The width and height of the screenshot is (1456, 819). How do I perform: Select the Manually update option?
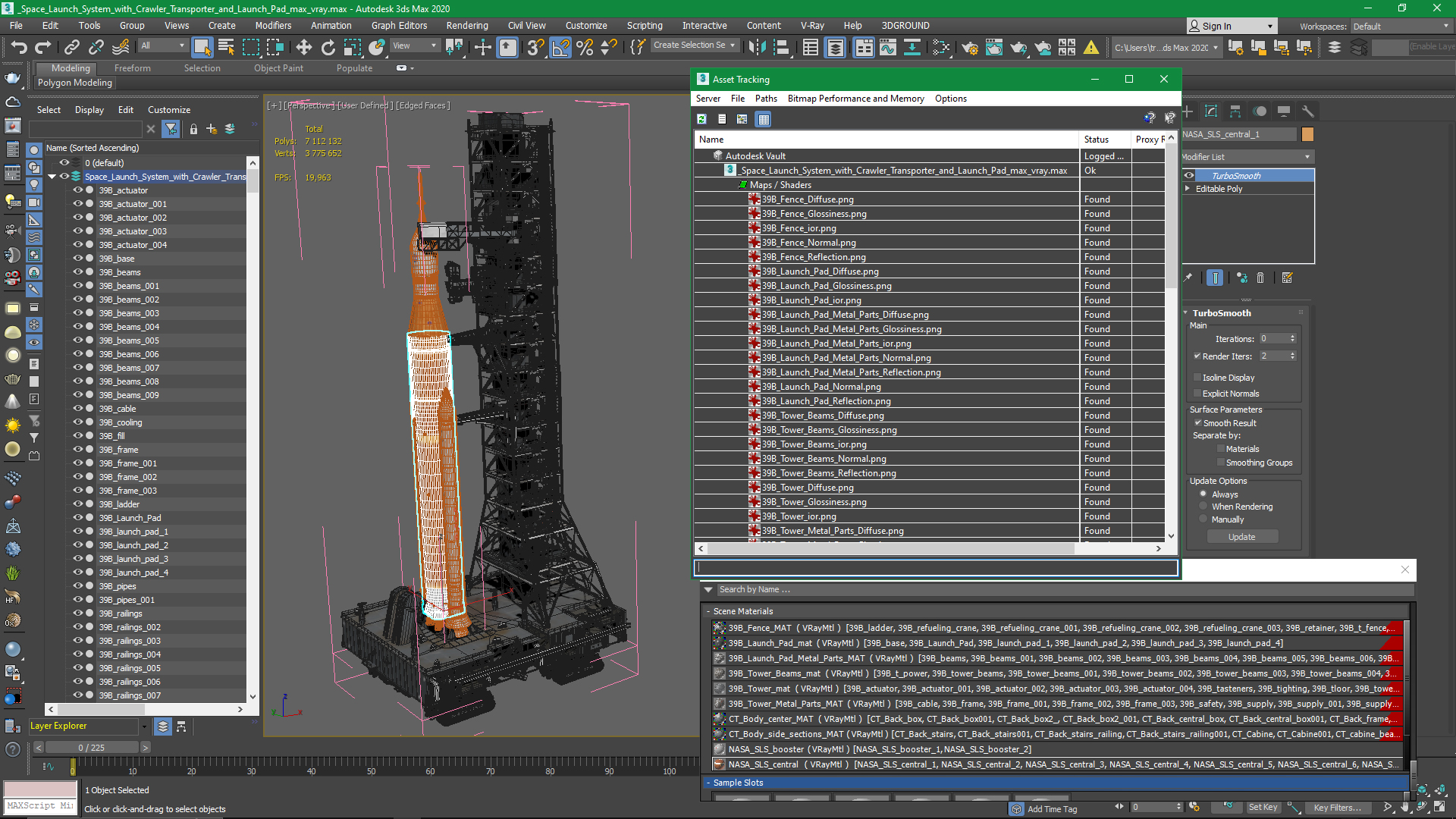click(1203, 519)
